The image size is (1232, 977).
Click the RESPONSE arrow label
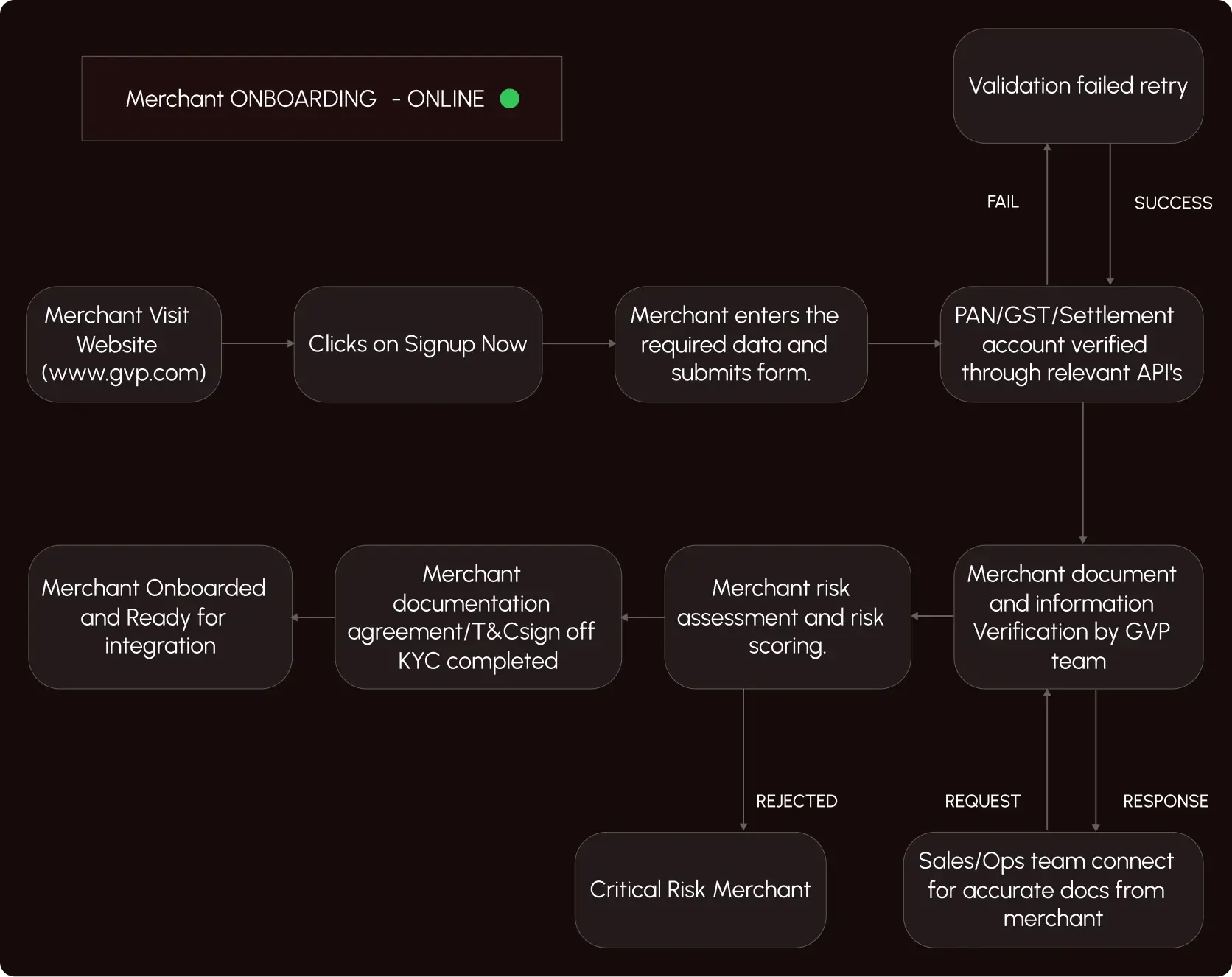[x=1165, y=801]
